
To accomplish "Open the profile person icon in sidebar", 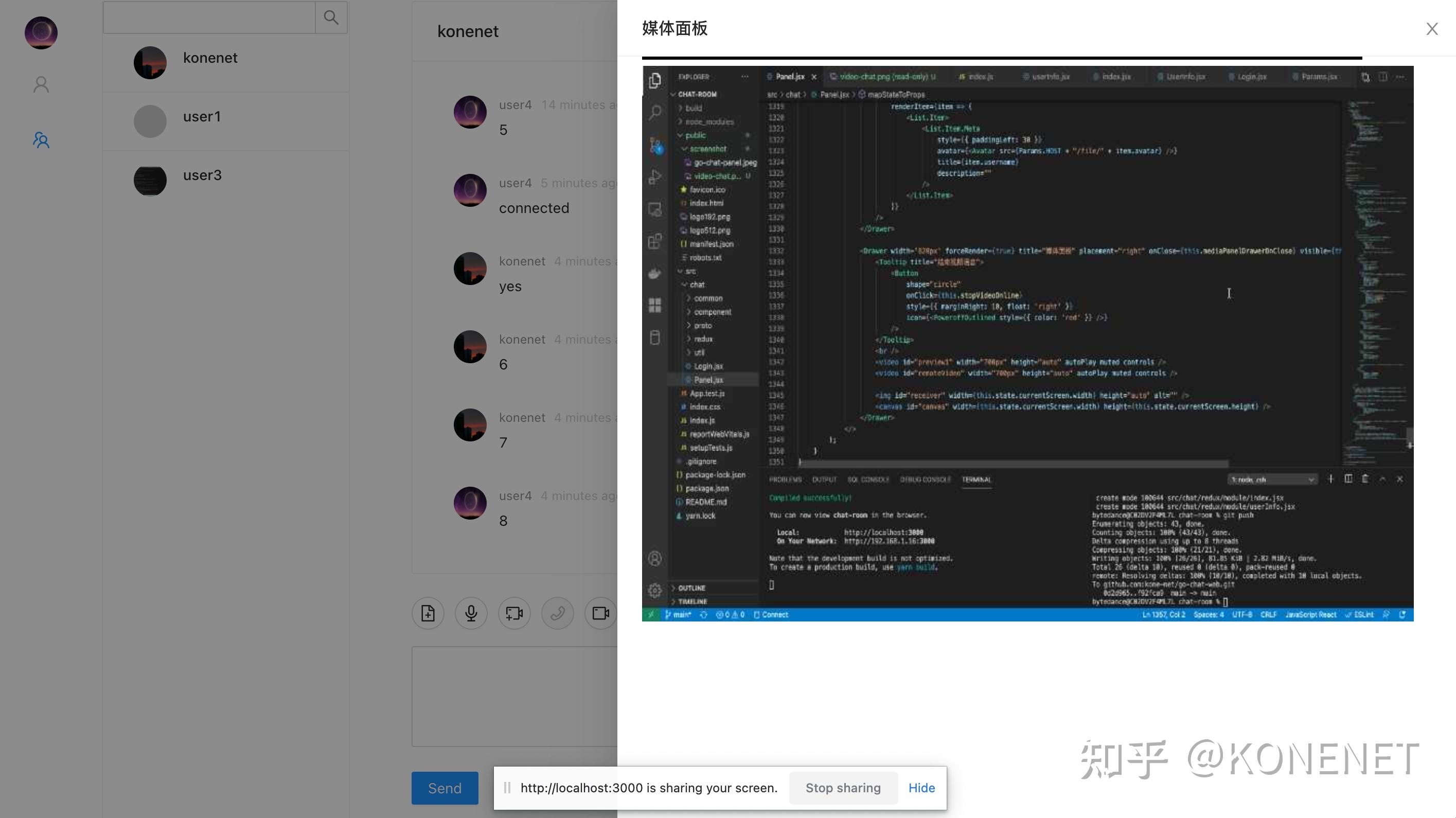I will pyautogui.click(x=40, y=84).
